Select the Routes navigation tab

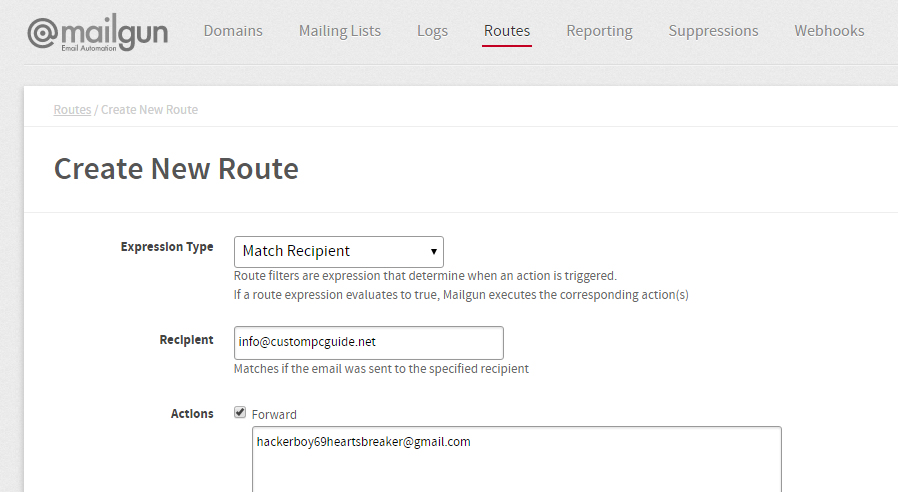(507, 31)
